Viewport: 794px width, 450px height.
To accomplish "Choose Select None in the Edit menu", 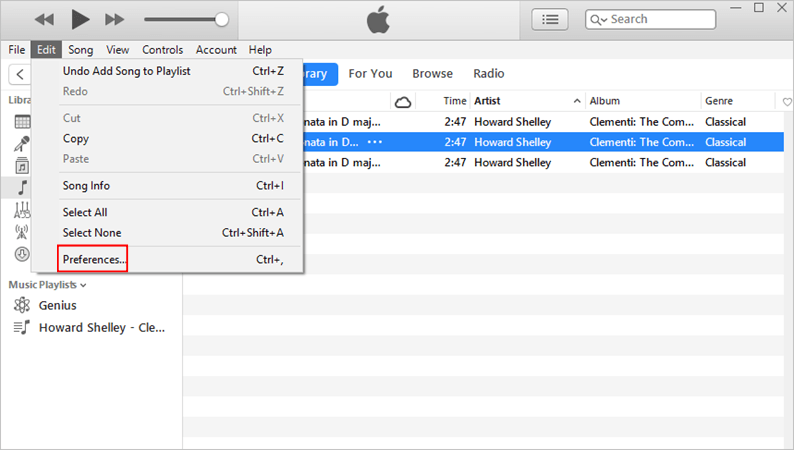I will pos(168,232).
